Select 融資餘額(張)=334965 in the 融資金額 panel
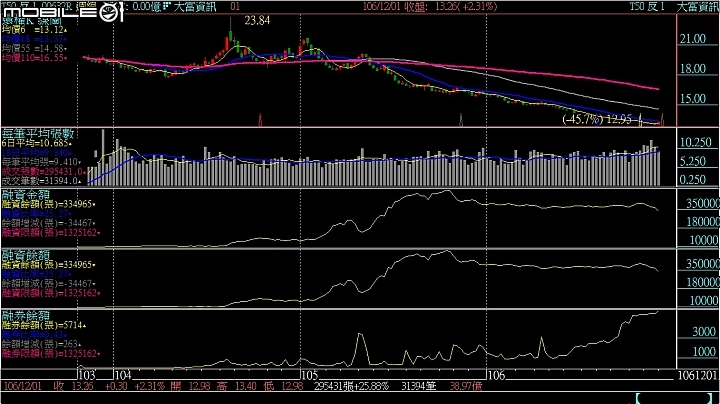The image size is (720, 404). tap(49, 204)
